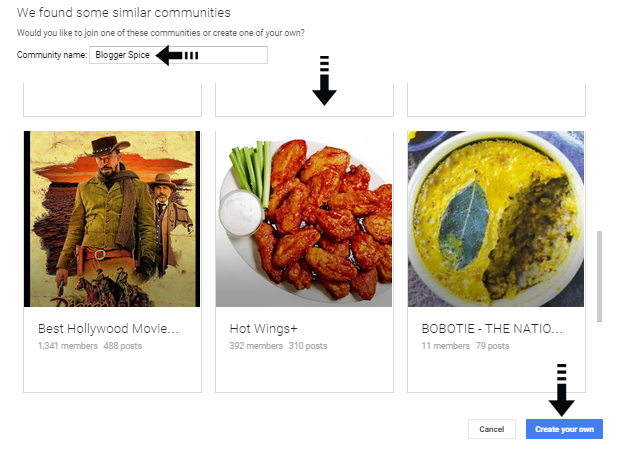Click the Create your own button

(564, 429)
